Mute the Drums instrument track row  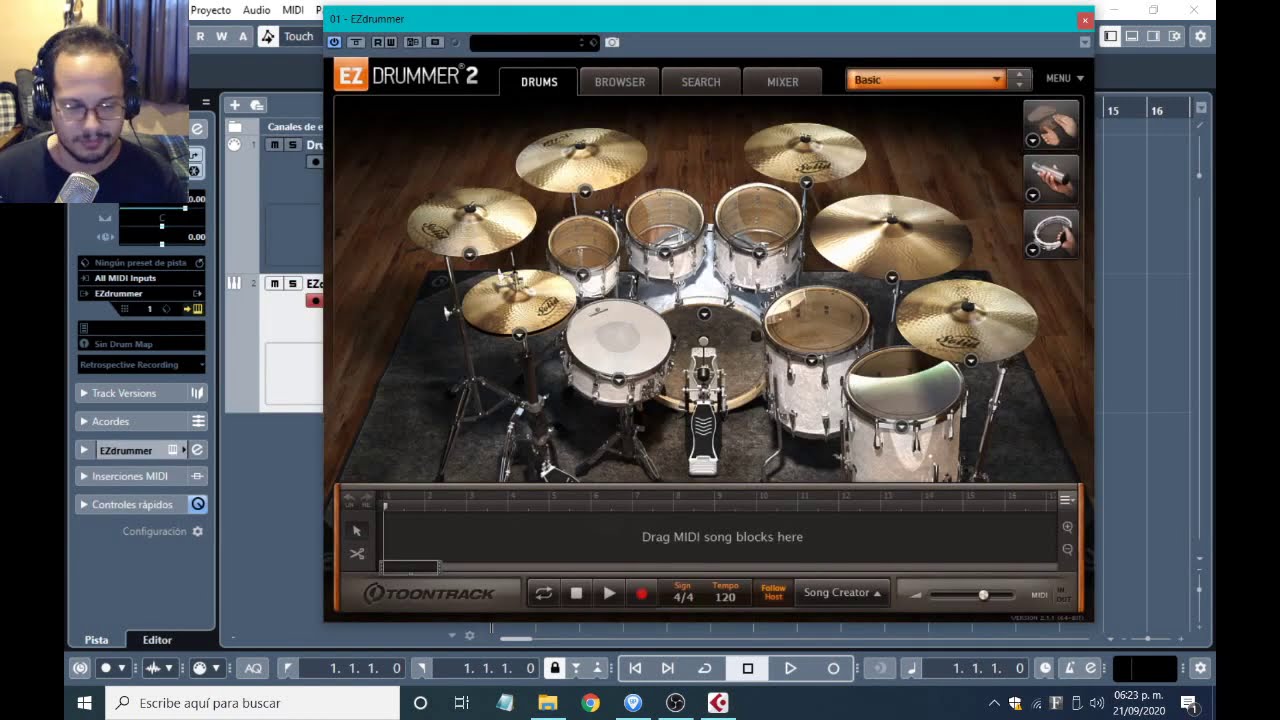click(274, 145)
